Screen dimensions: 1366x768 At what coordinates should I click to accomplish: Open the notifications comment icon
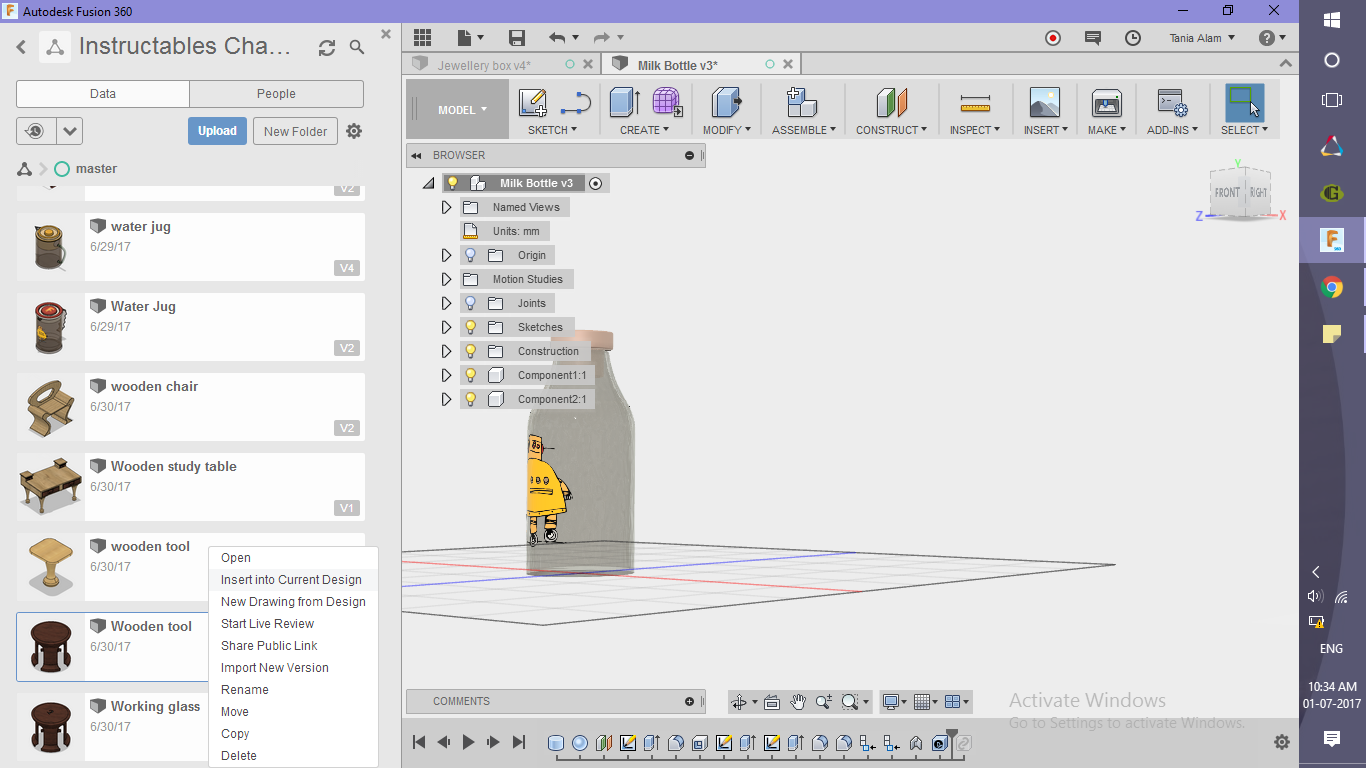pos(1093,38)
